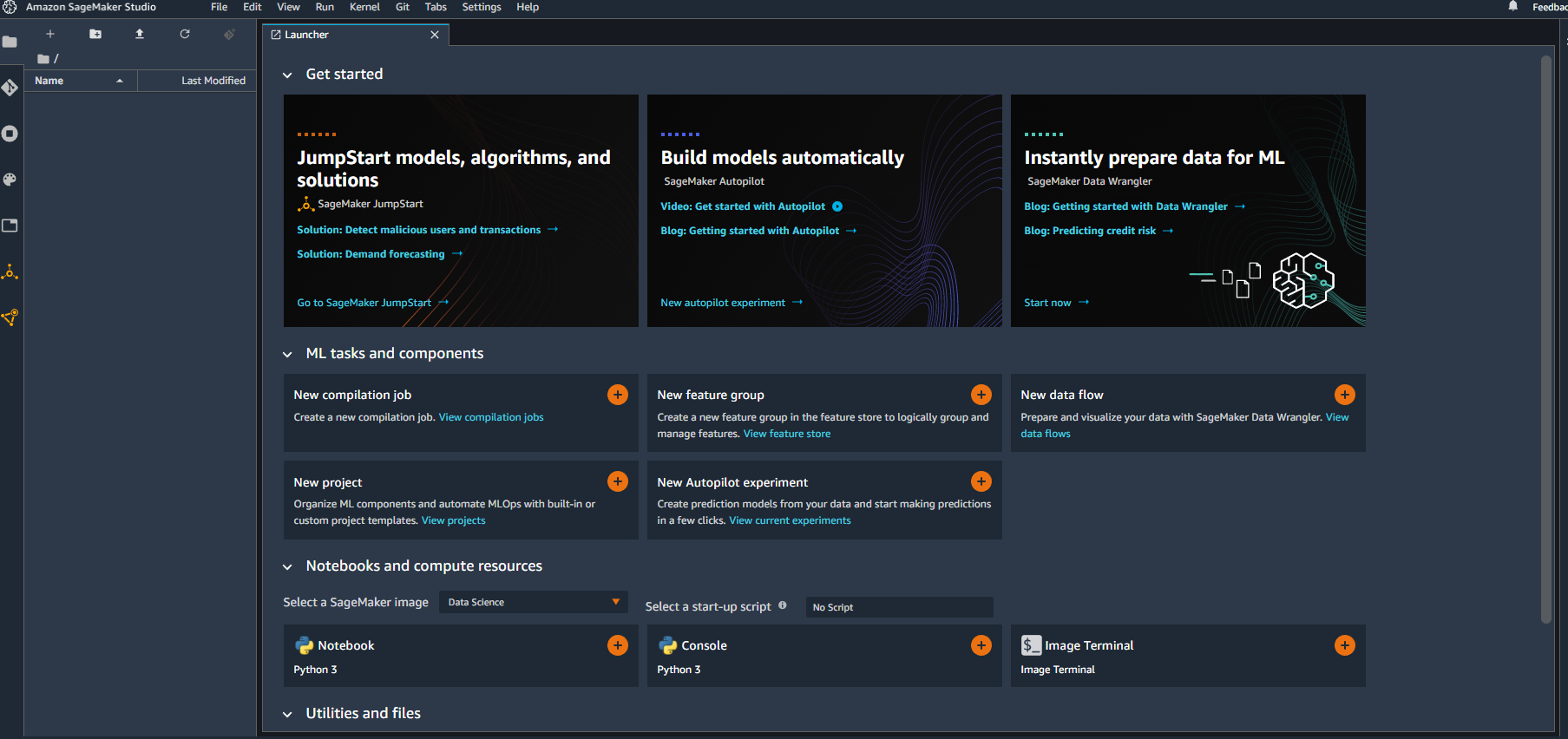Collapse the Utilities and files section
This screenshot has width=1568, height=739.
click(287, 715)
